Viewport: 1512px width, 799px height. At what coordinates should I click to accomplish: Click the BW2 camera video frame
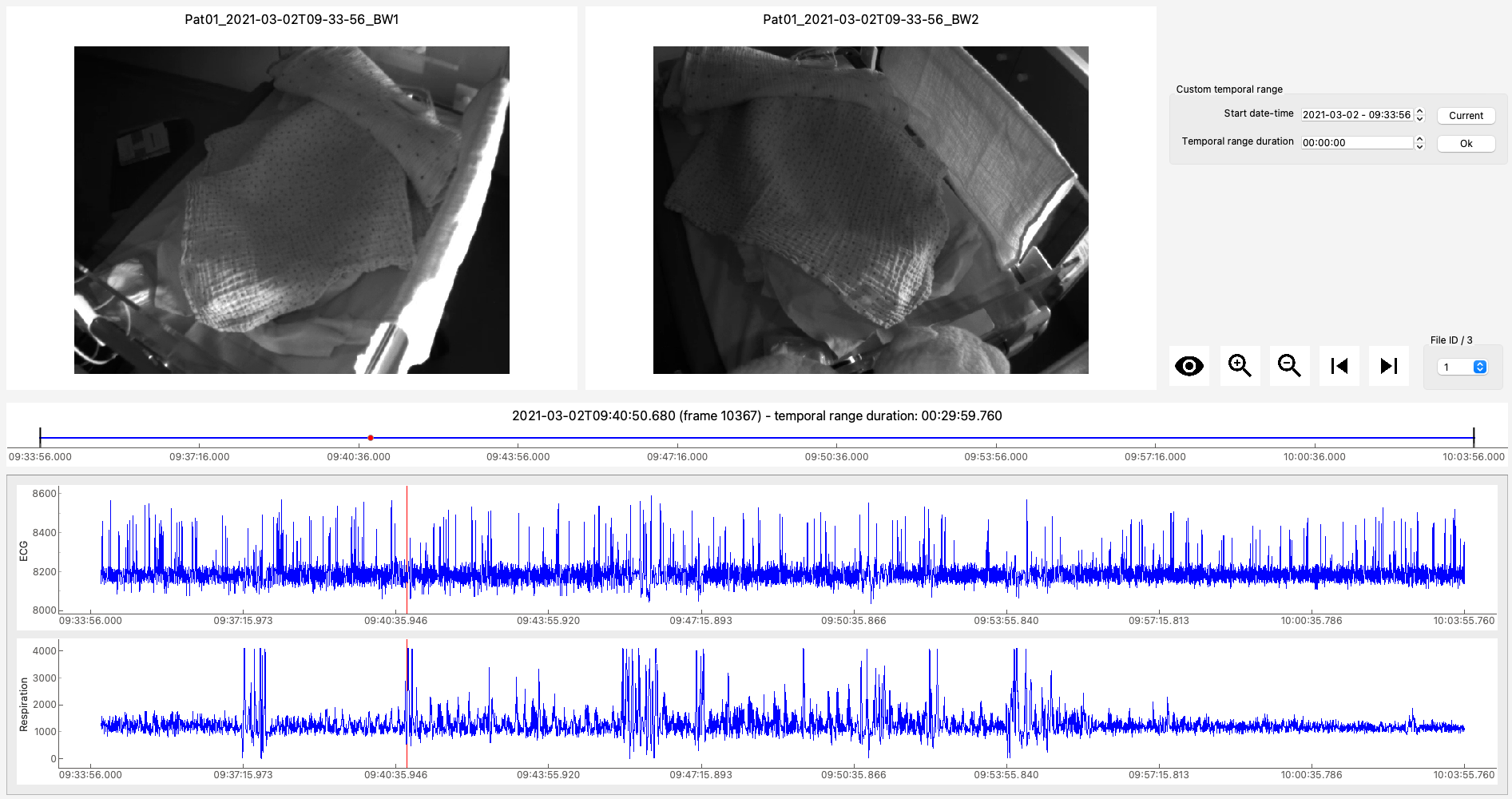pyautogui.click(x=871, y=210)
